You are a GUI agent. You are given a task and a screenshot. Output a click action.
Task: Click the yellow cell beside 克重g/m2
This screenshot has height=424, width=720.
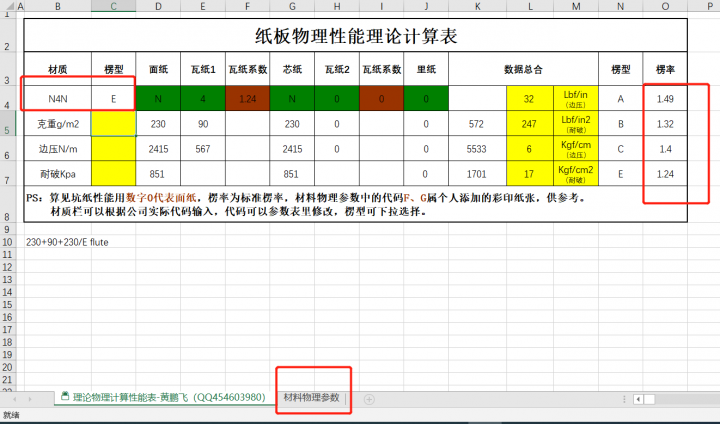click(x=113, y=124)
